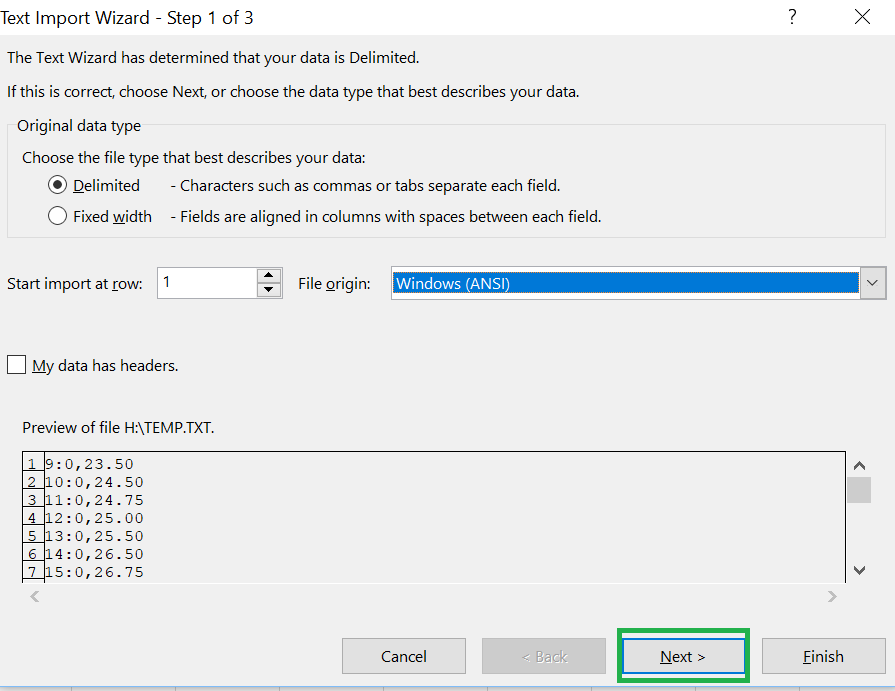The image size is (895, 691).
Task: Click the preview pane right scroll arrow
Action: coord(832,596)
